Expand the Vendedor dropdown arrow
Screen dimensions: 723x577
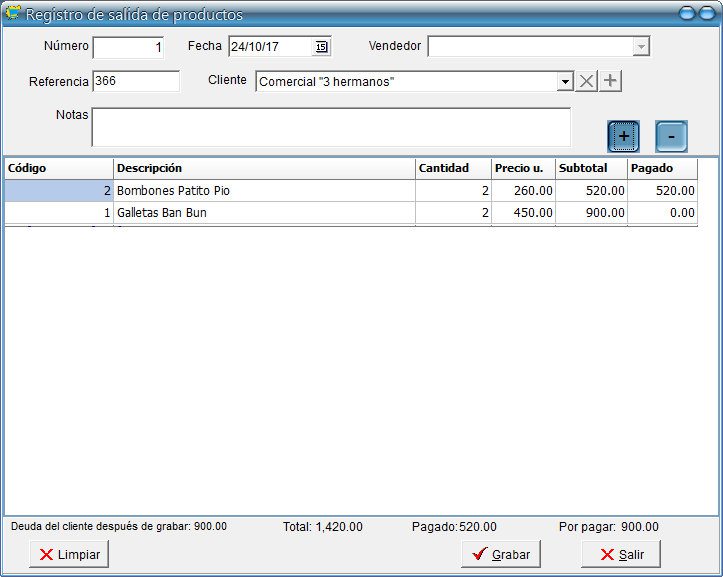coord(641,47)
